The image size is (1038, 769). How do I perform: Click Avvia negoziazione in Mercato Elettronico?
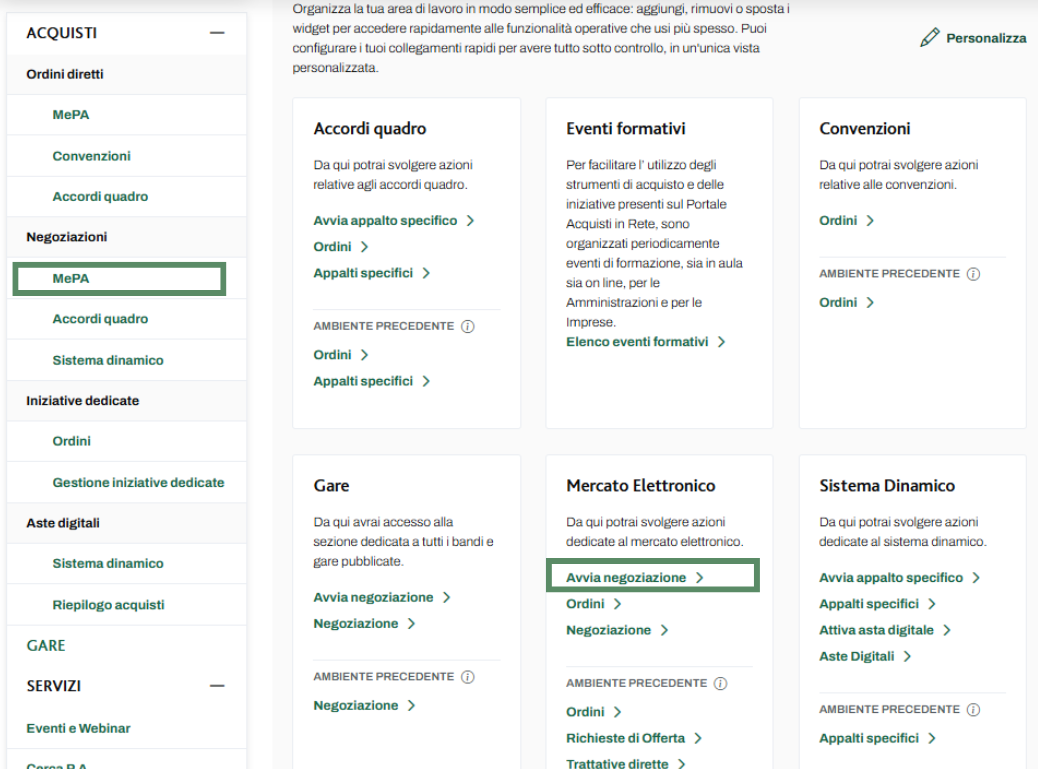pyautogui.click(x=627, y=578)
